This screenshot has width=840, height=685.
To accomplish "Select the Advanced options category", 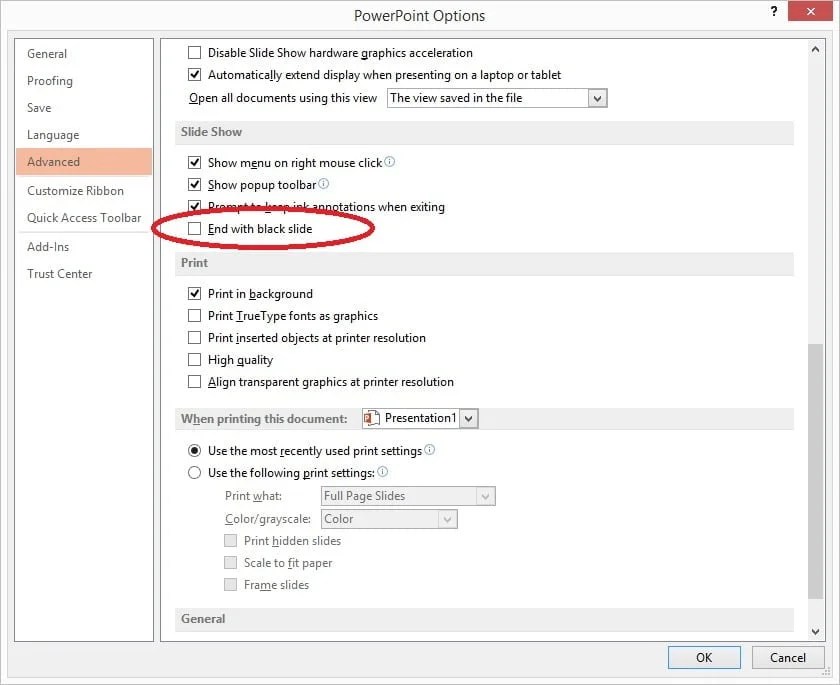I will (x=84, y=162).
